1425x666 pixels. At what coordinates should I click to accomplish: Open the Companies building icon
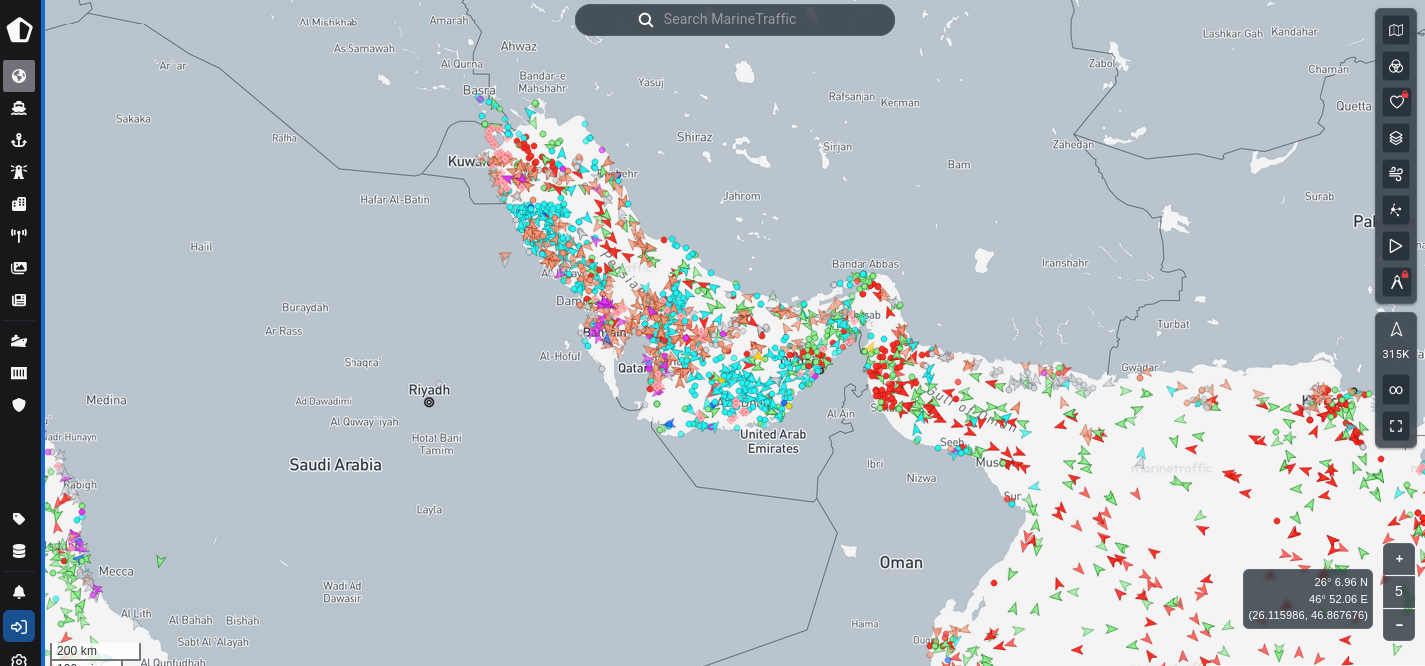tap(19, 204)
